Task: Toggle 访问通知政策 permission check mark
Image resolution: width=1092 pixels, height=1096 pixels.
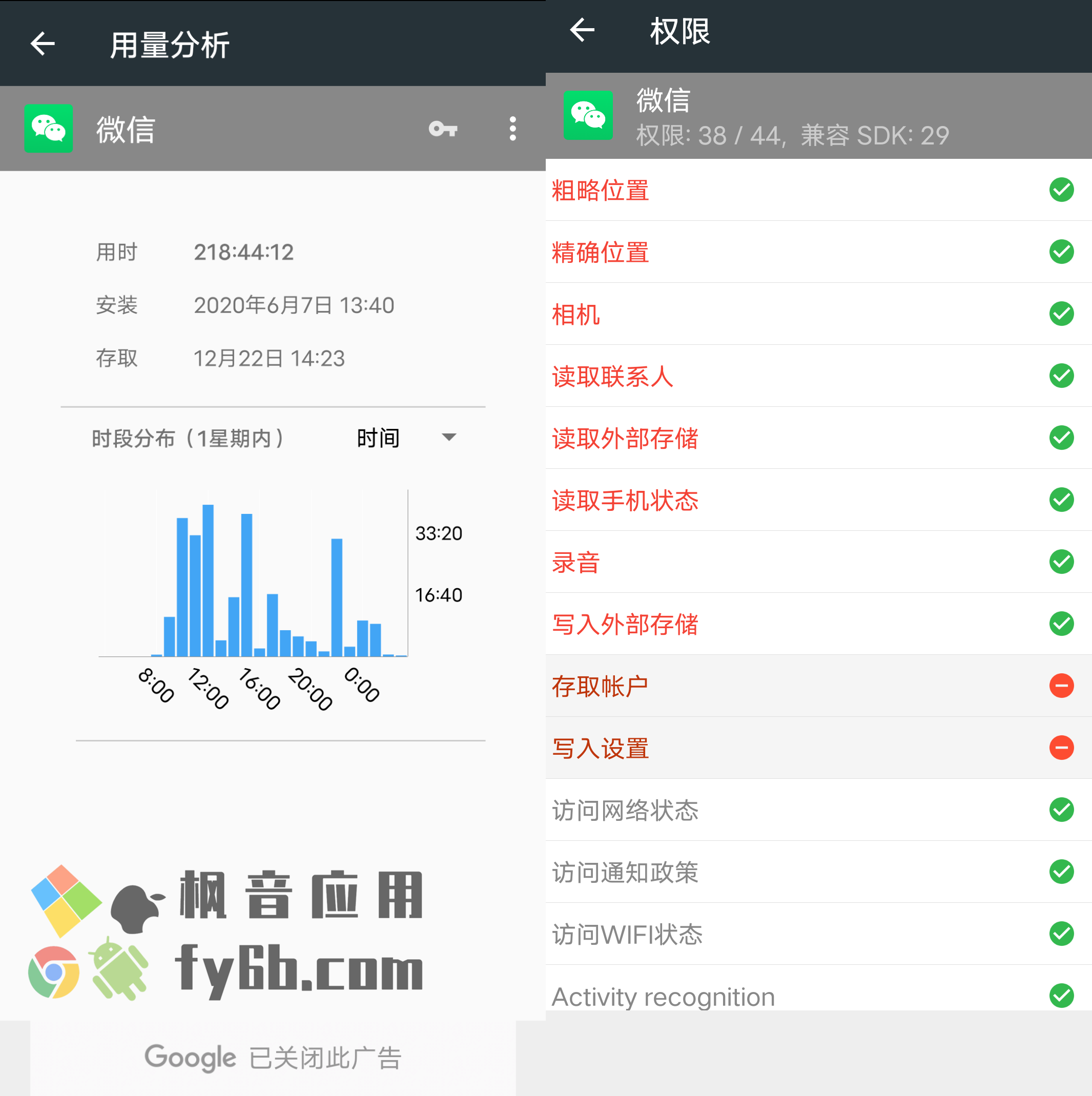Action: pos(1061,872)
